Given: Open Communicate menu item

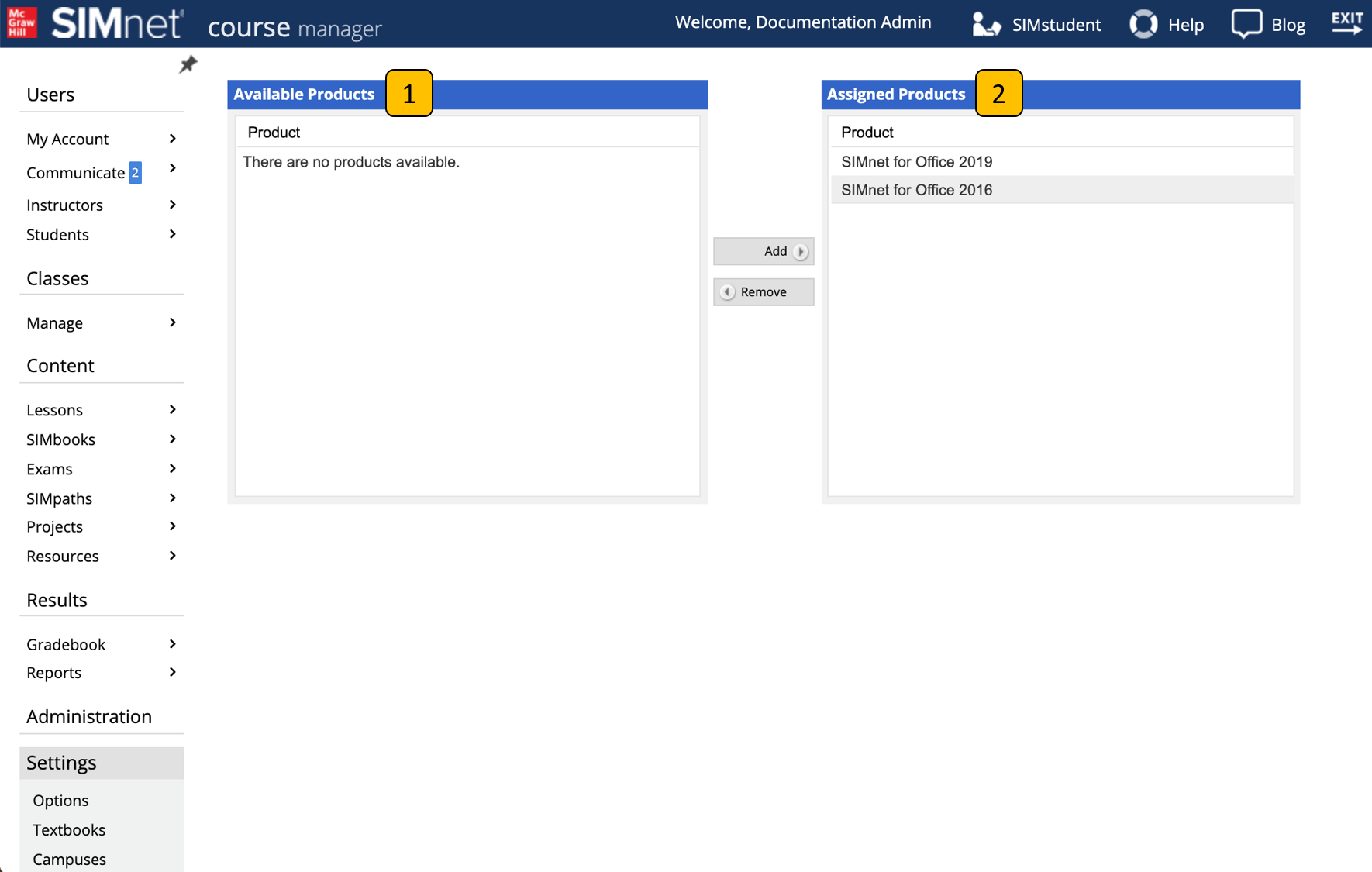Looking at the screenshot, I should click(75, 173).
